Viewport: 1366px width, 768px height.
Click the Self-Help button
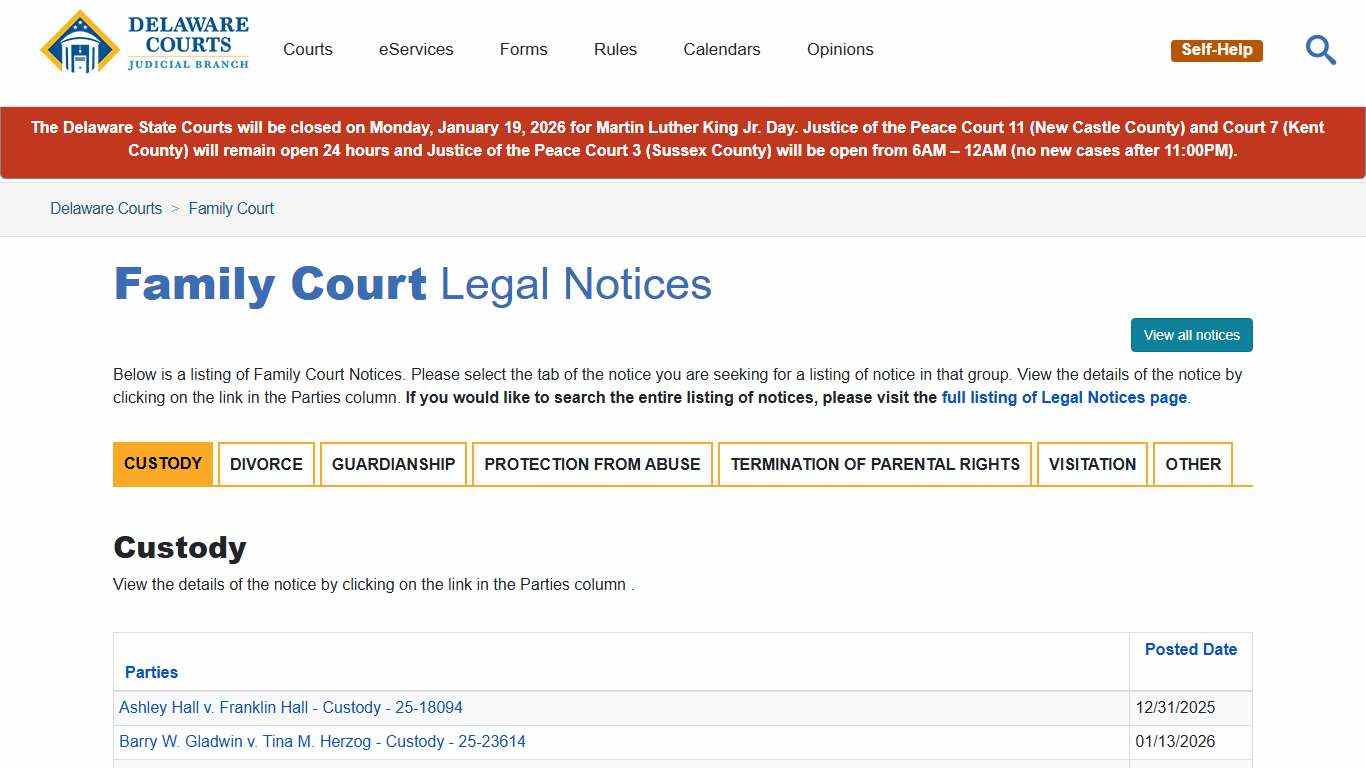pos(1216,49)
